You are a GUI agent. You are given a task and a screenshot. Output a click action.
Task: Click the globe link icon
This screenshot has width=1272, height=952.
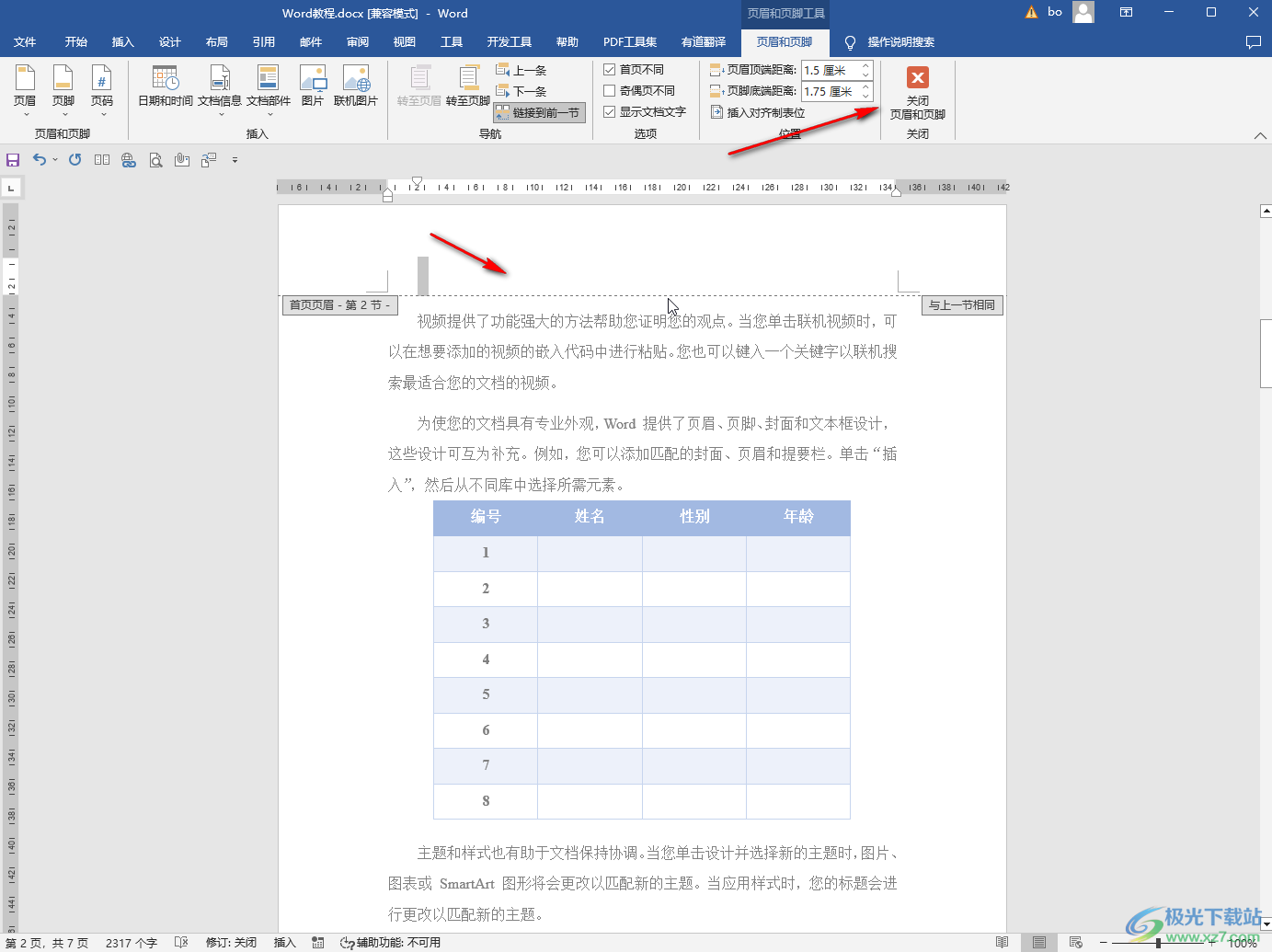coord(129,160)
